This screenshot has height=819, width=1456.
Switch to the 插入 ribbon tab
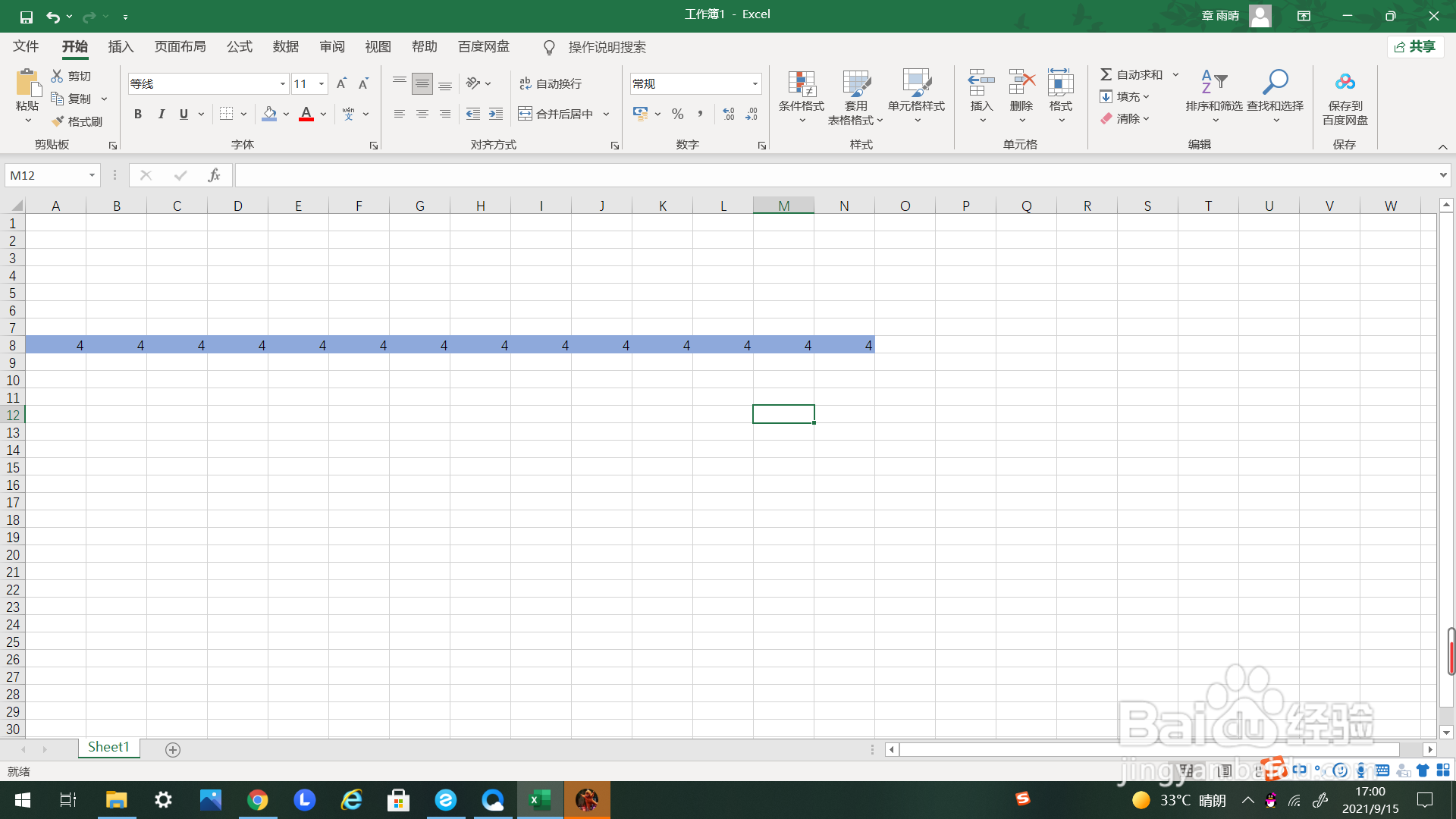click(121, 47)
